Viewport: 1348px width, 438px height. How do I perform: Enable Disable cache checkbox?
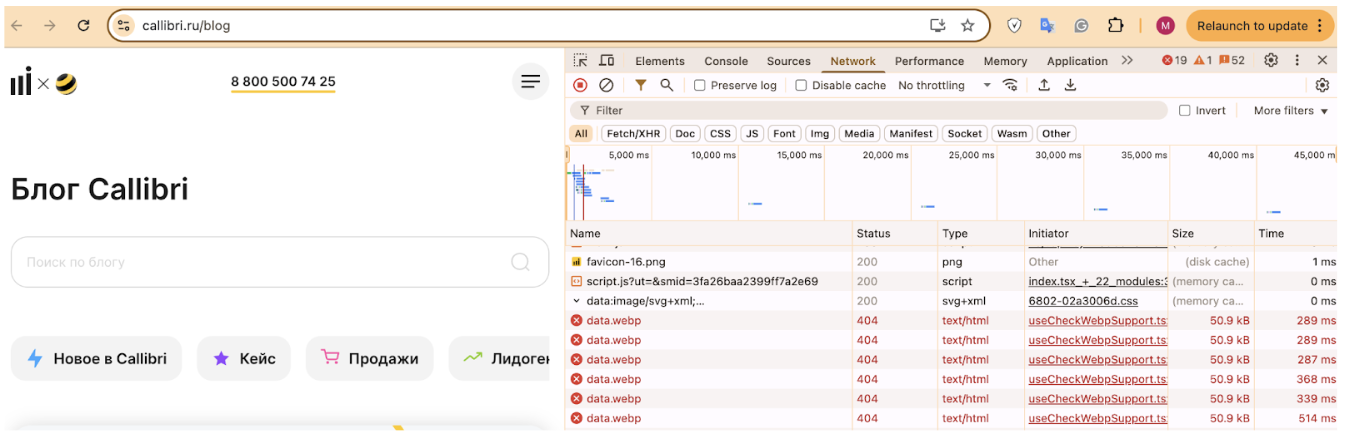coord(801,86)
